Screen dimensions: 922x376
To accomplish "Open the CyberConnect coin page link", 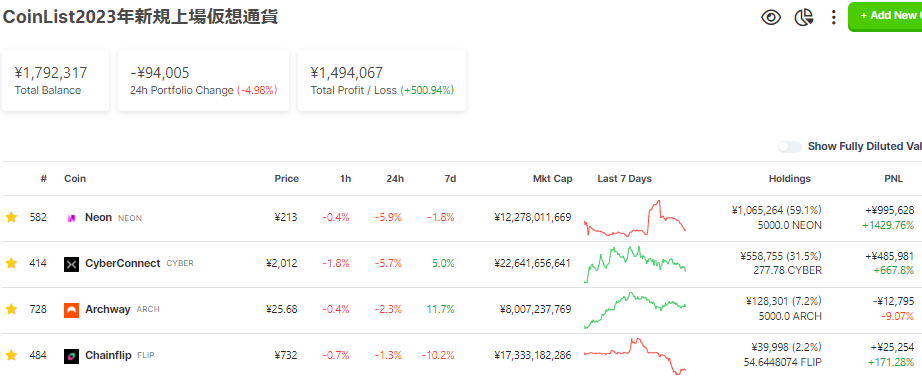I will pos(122,263).
